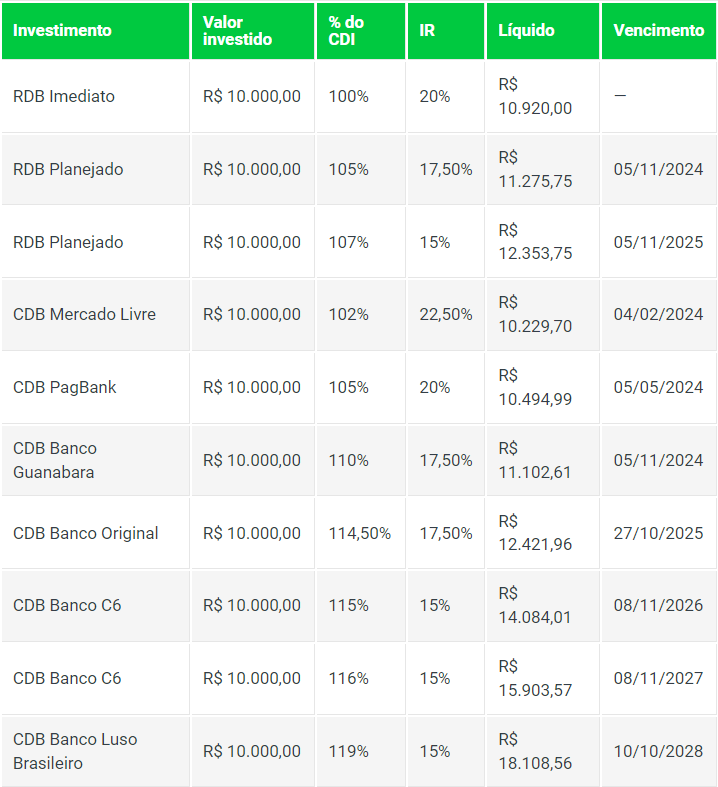Viewport: 718px width, 787px height.
Task: Click the CDB Banco Original cell
Action: point(86,533)
